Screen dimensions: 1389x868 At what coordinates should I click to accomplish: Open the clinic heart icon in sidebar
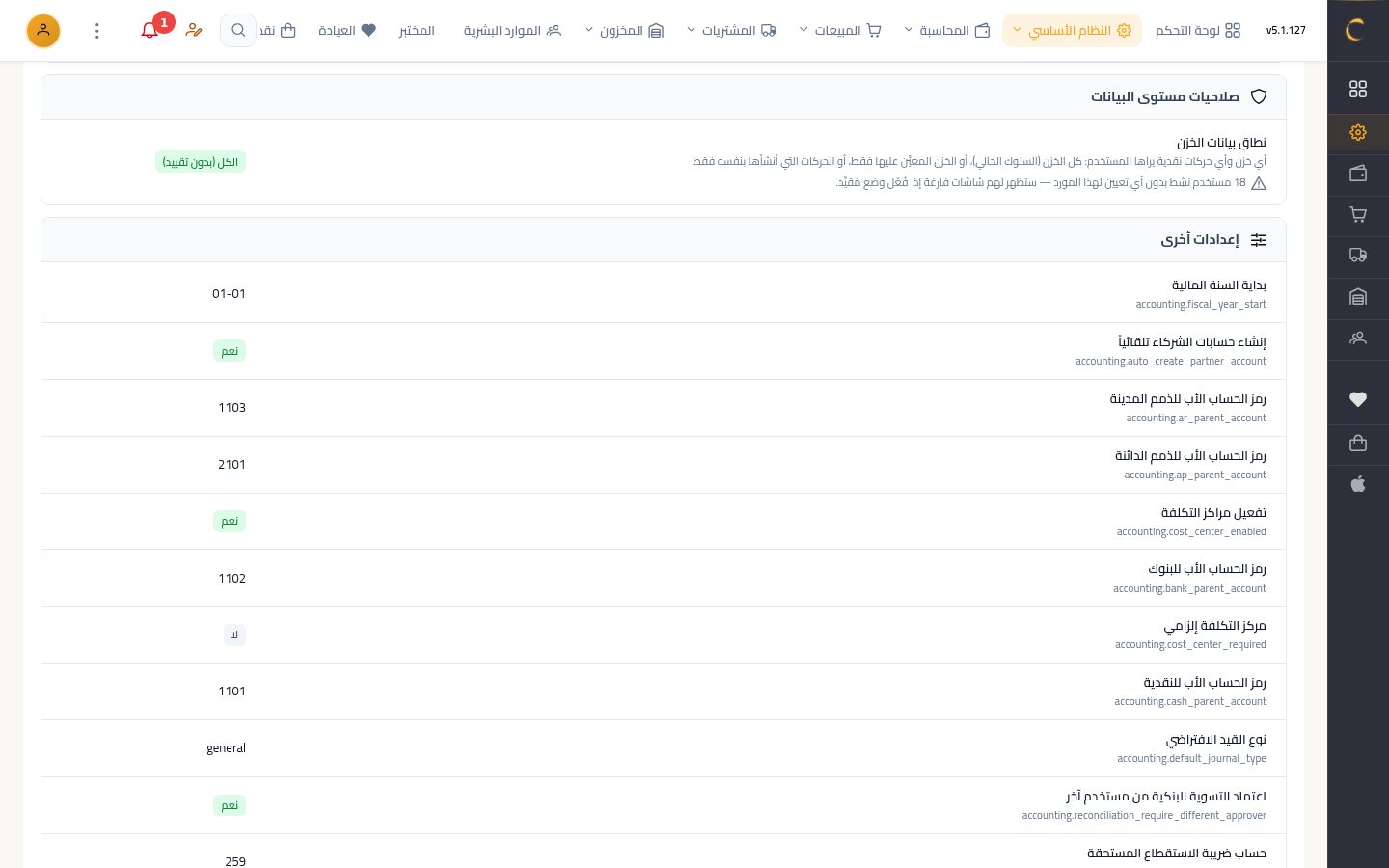tap(1358, 399)
